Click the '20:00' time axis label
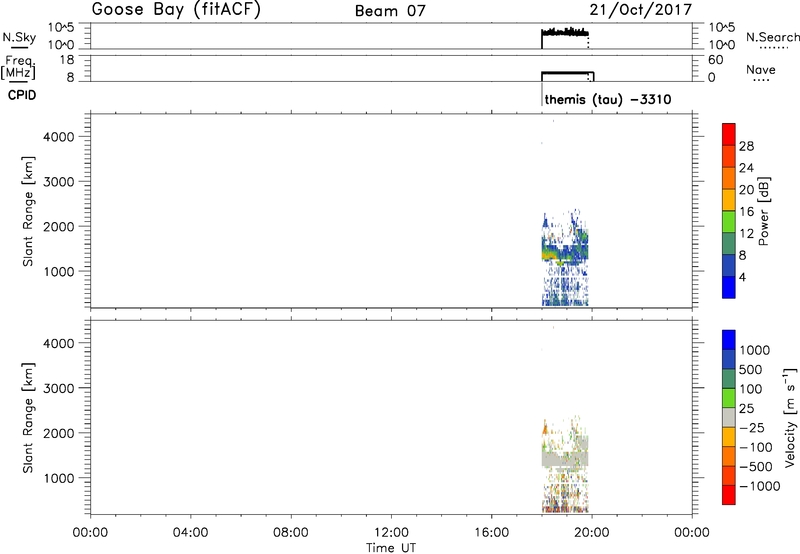 coord(591,533)
